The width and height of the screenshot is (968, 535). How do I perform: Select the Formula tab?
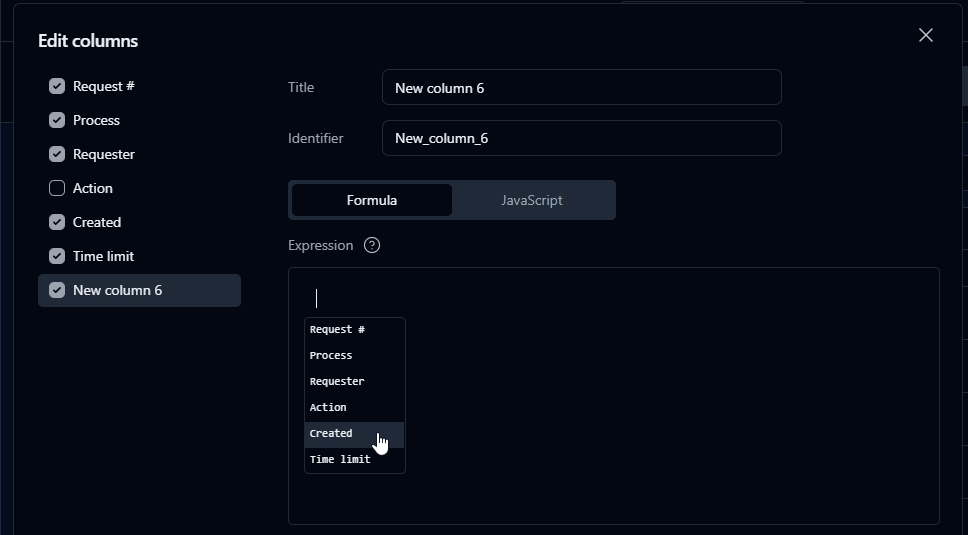click(x=372, y=200)
